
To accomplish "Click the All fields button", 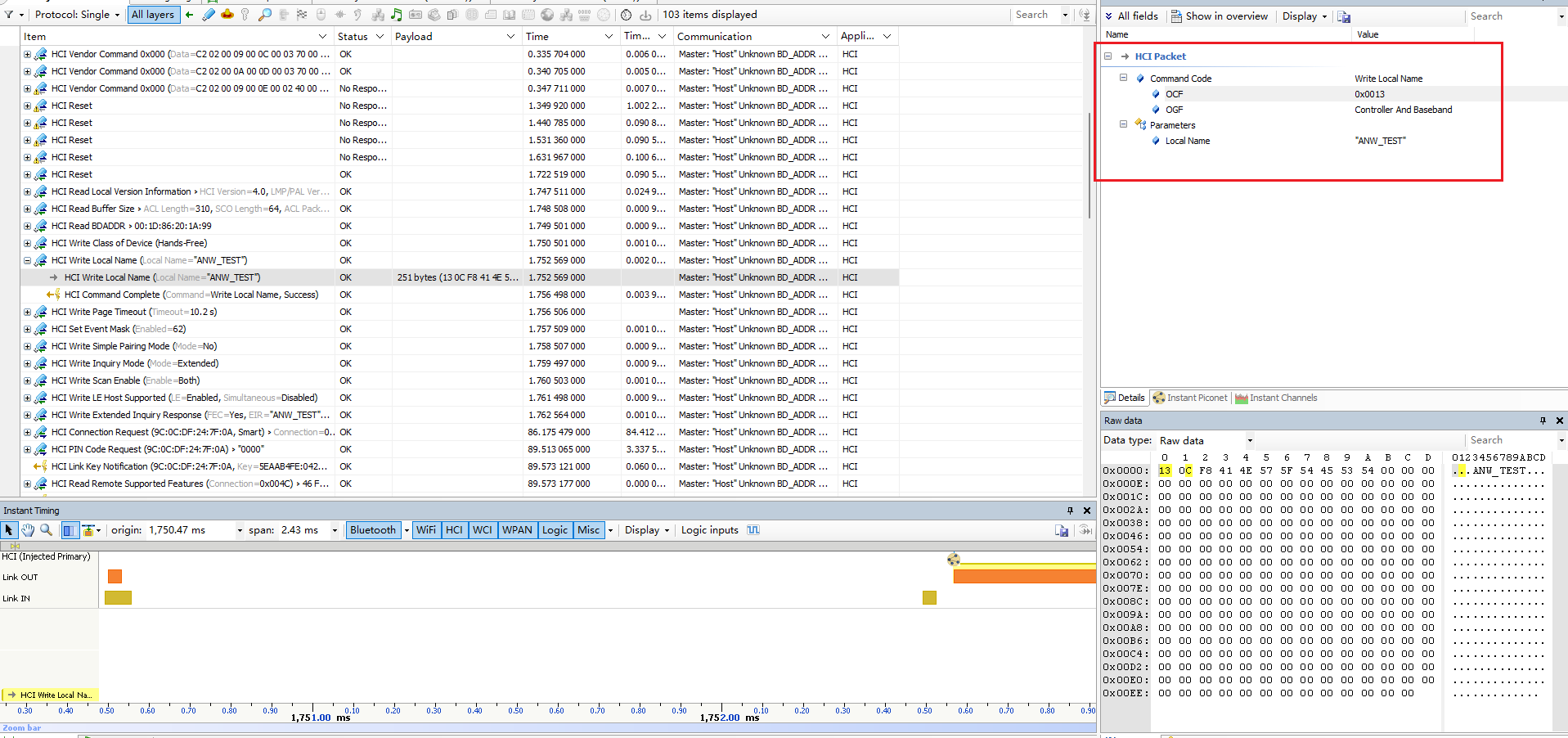I will click(1131, 16).
